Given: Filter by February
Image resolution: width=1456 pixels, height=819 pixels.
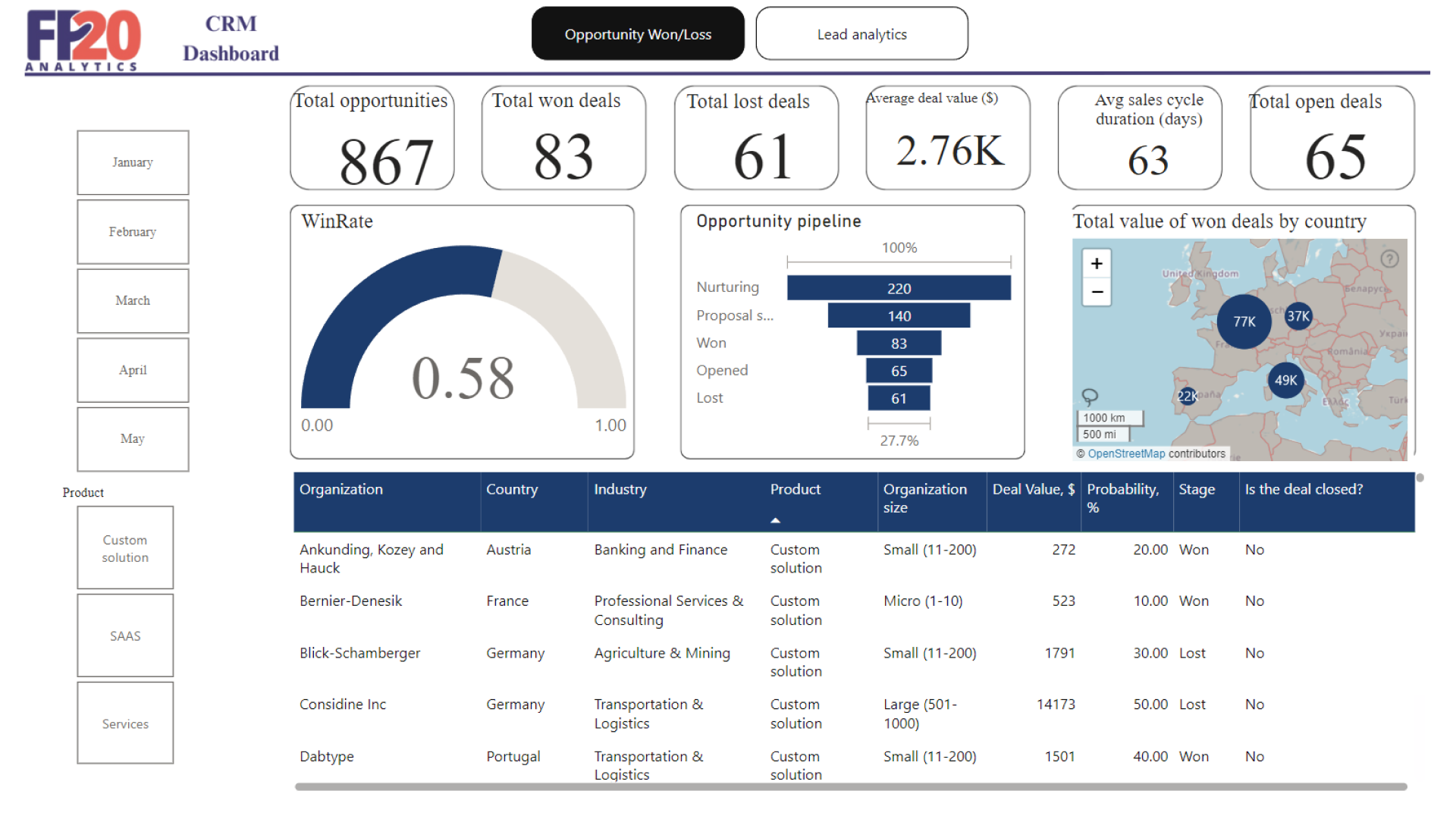Looking at the screenshot, I should [x=133, y=232].
